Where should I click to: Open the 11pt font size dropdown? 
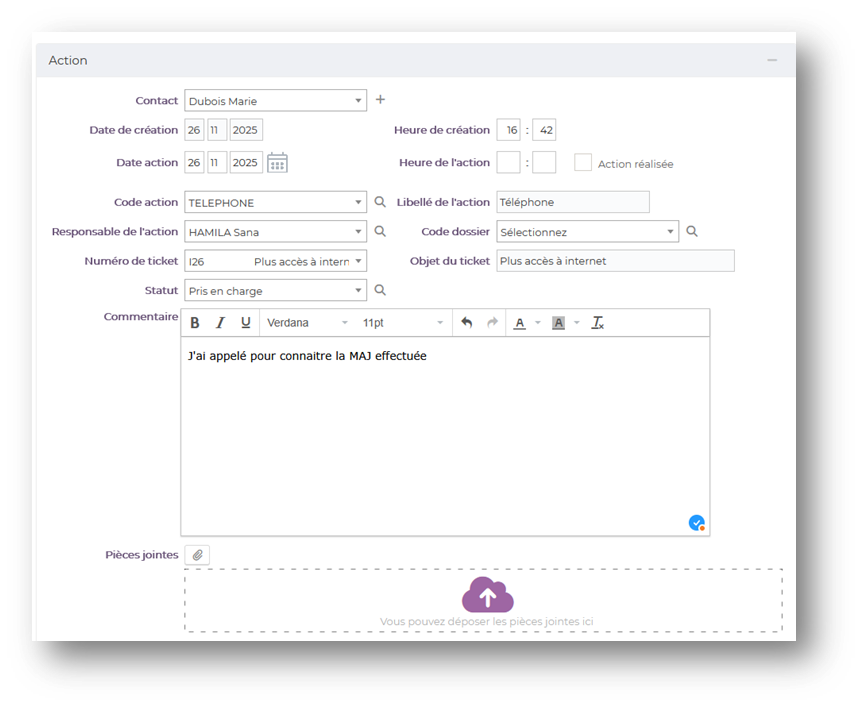402,323
